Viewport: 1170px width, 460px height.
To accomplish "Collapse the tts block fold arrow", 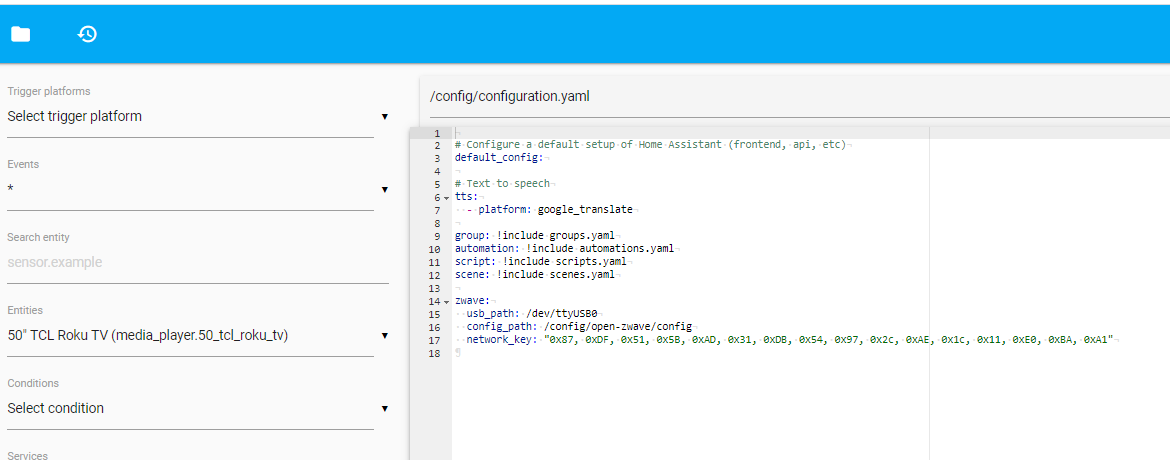I will 447,198.
